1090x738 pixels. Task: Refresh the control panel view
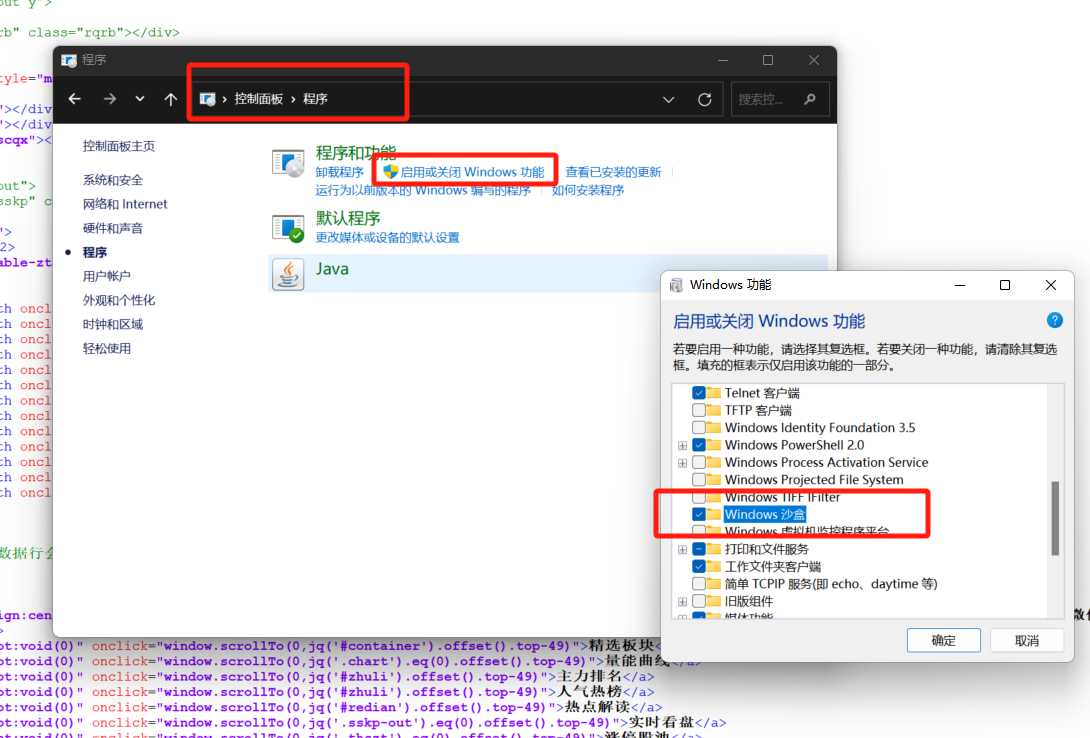pos(704,99)
